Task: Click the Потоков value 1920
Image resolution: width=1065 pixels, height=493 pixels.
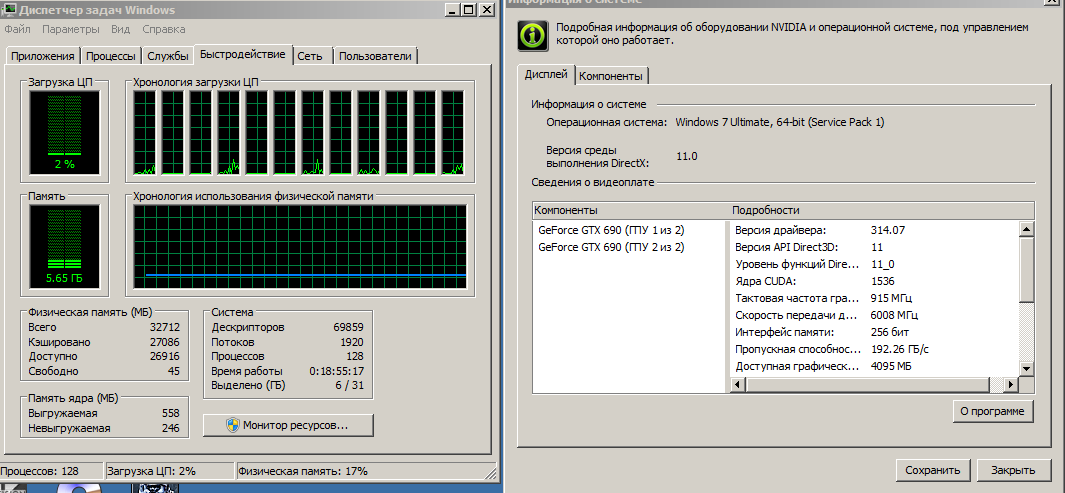Action: pyautogui.click(x=351, y=342)
